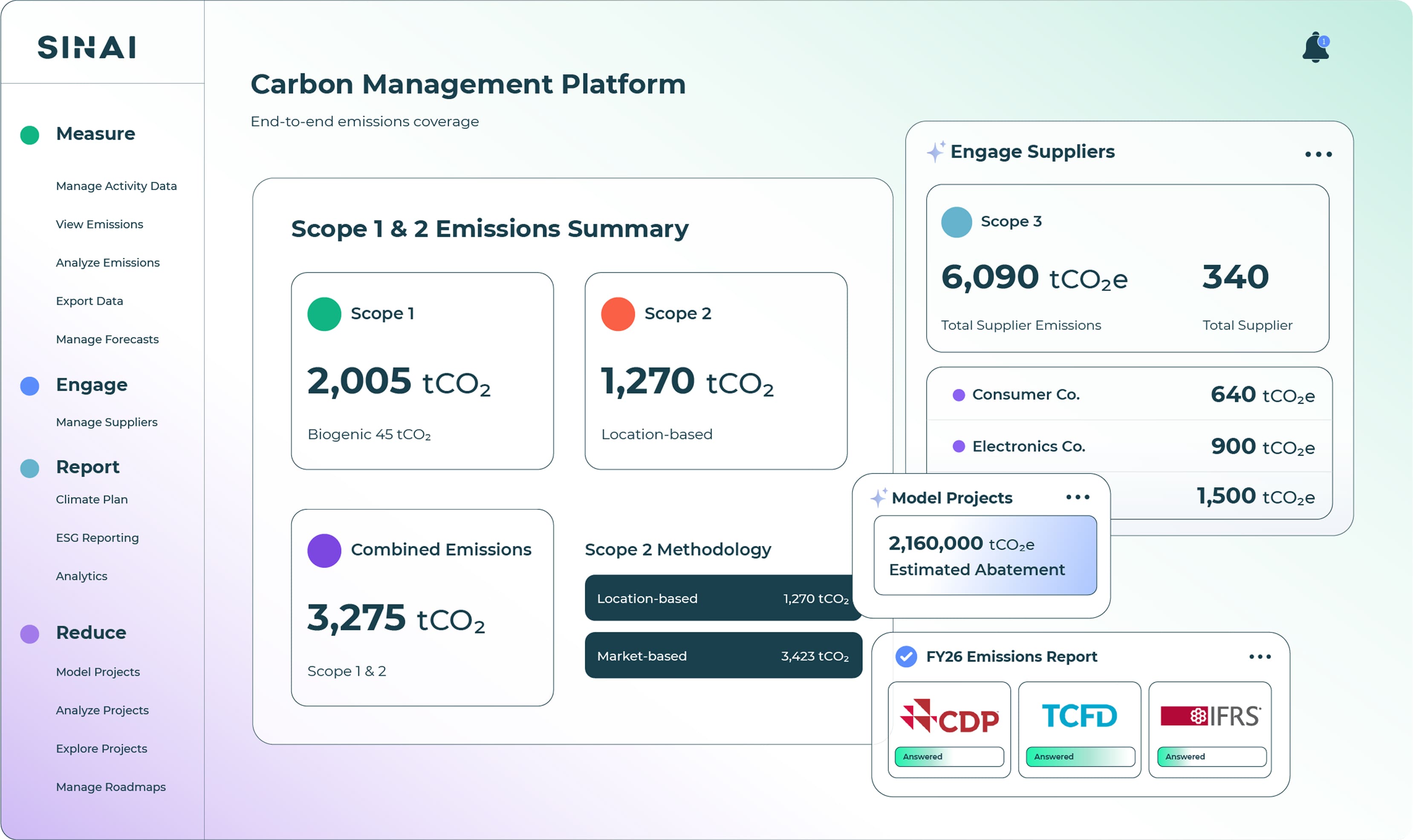
Task: Open Engage Suppliers three-dot menu
Action: [1318, 154]
